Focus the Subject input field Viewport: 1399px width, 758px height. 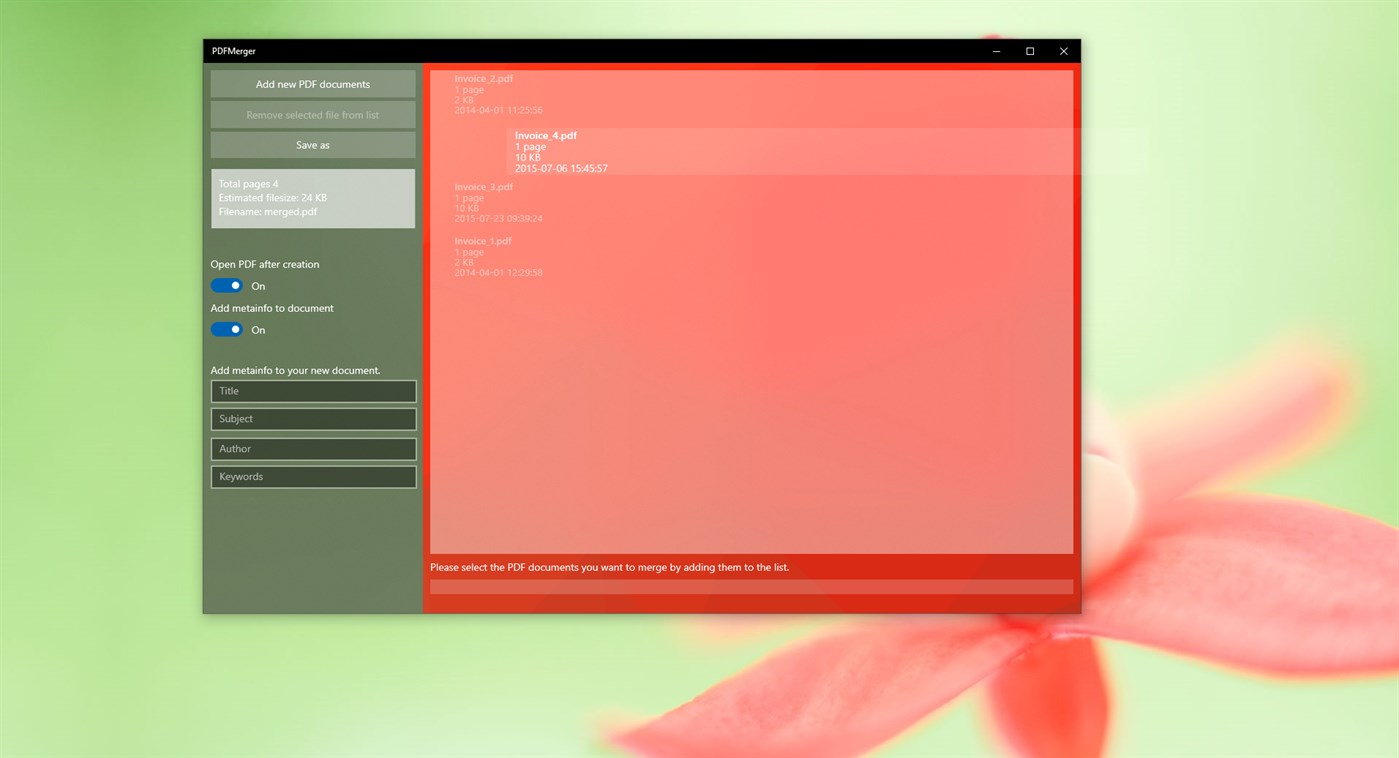tap(313, 419)
